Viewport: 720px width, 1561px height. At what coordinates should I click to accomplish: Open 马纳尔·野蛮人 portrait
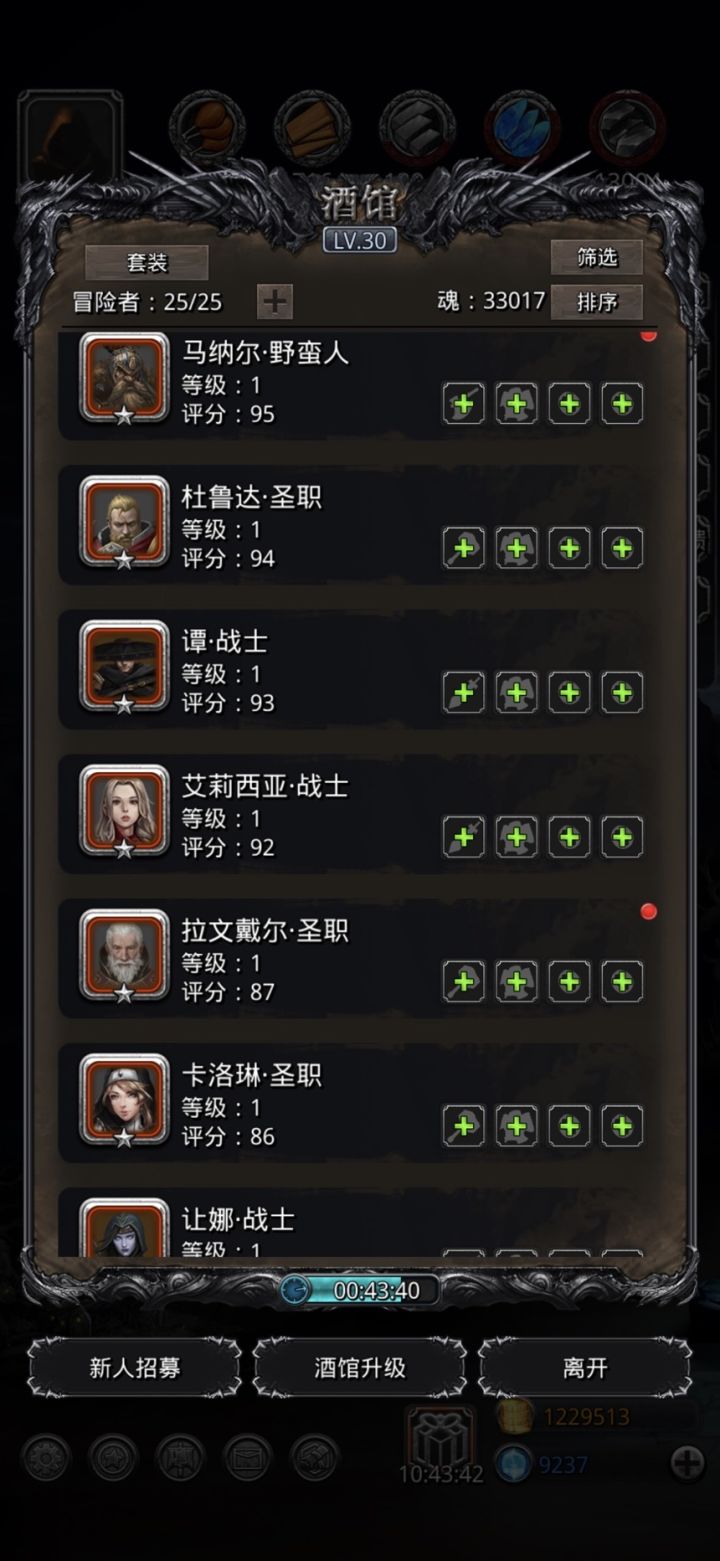tap(125, 379)
